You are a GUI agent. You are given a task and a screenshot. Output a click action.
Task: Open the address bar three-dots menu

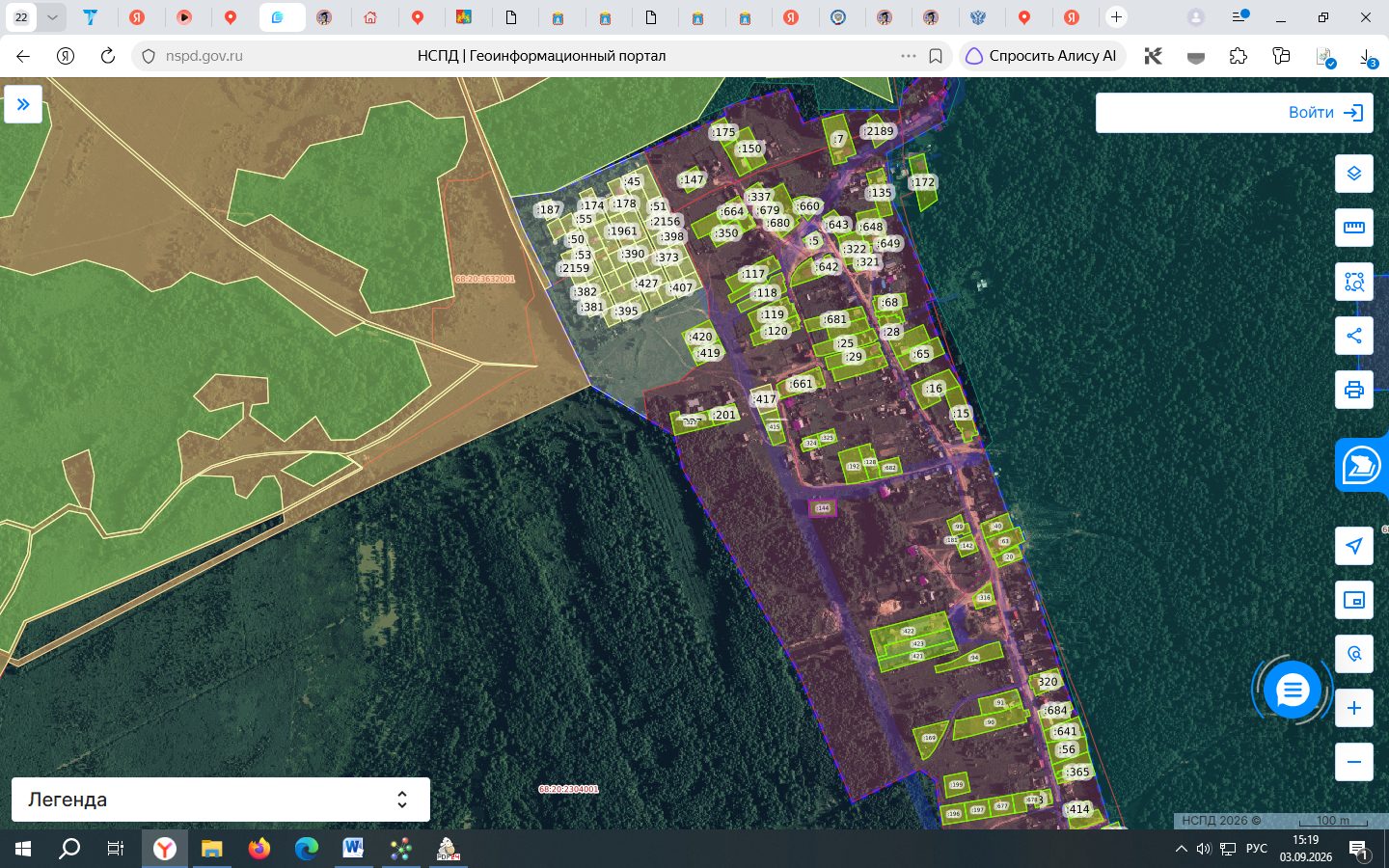click(908, 56)
